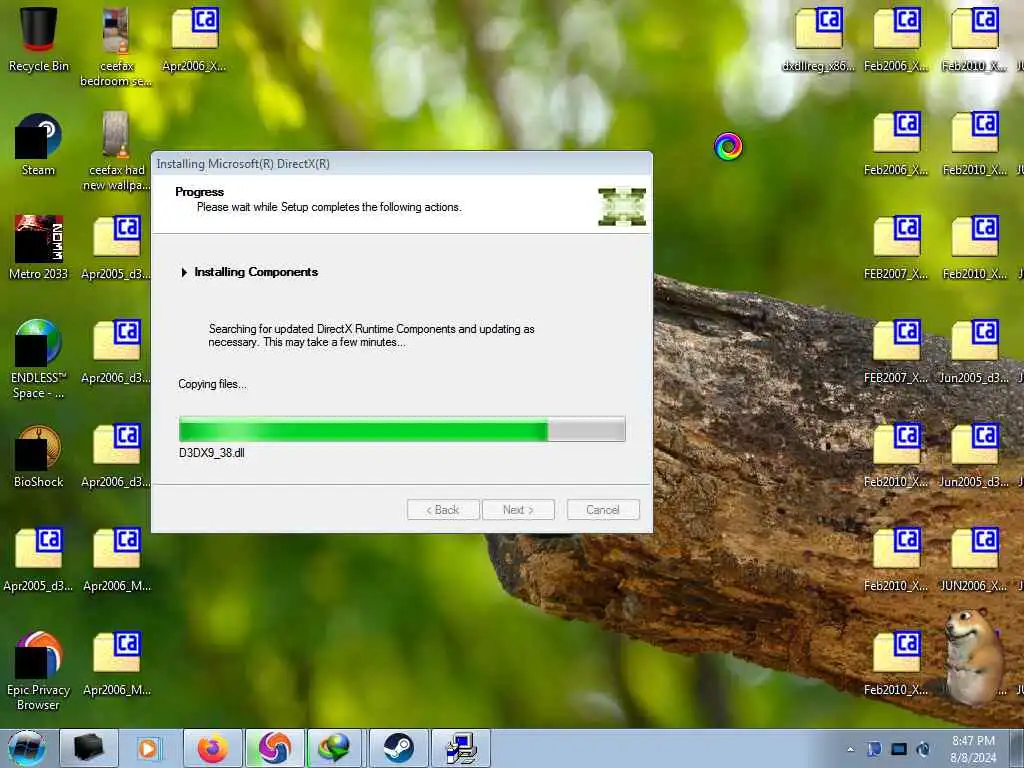1024x768 pixels.
Task: Open the Action Center flag tray icon
Action: point(874,749)
